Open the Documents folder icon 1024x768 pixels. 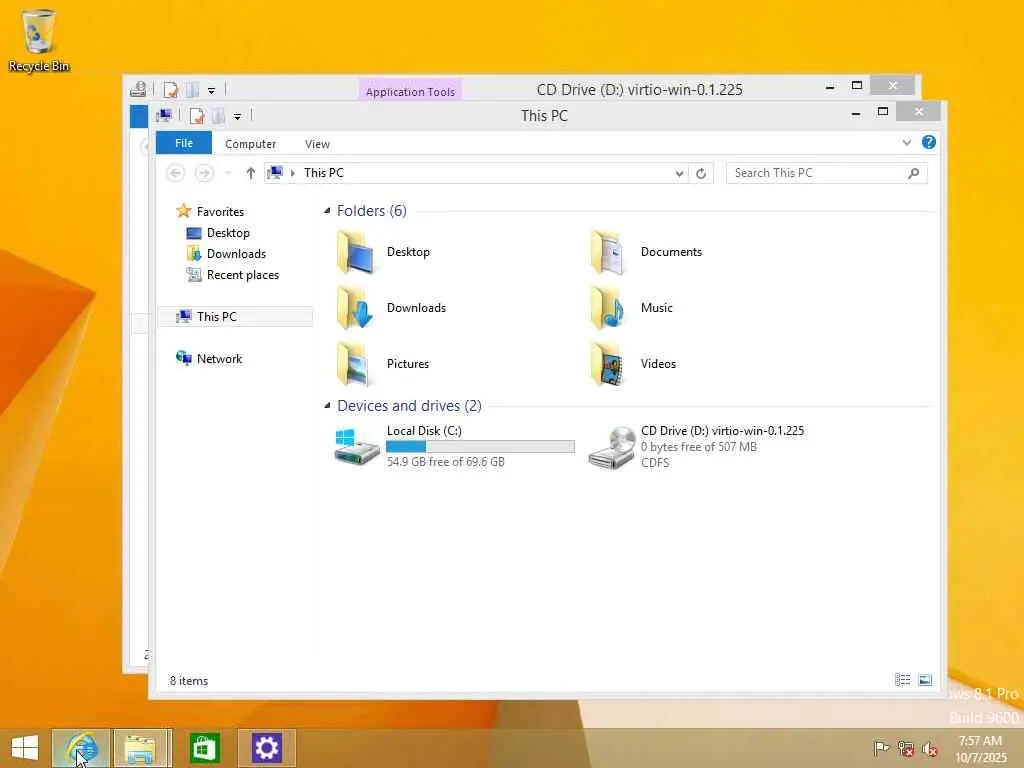(x=608, y=252)
